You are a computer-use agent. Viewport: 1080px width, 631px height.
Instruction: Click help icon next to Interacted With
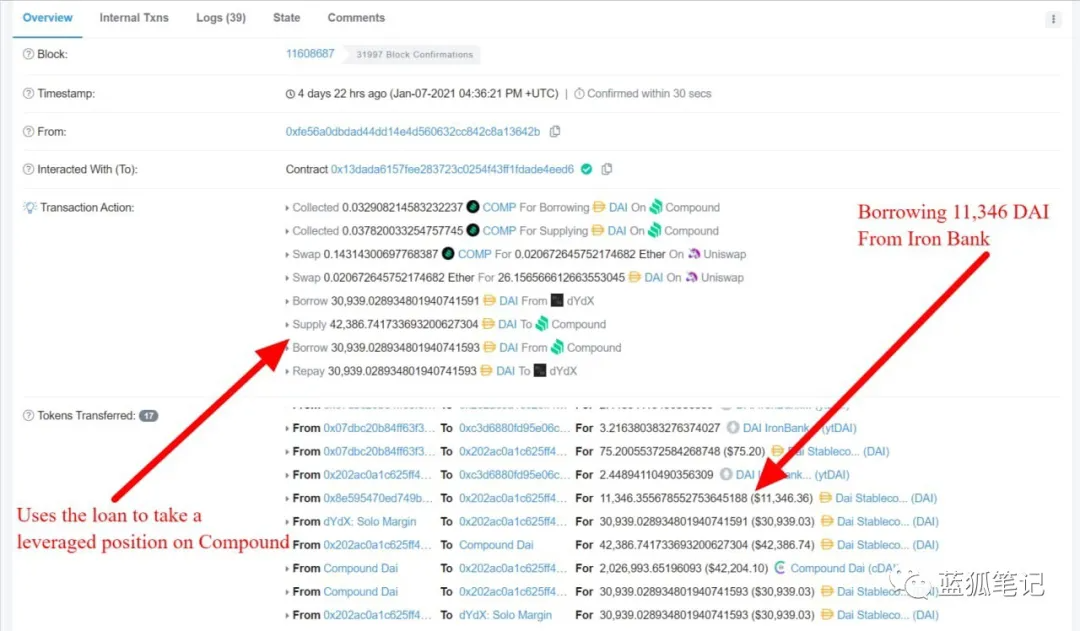(28, 170)
